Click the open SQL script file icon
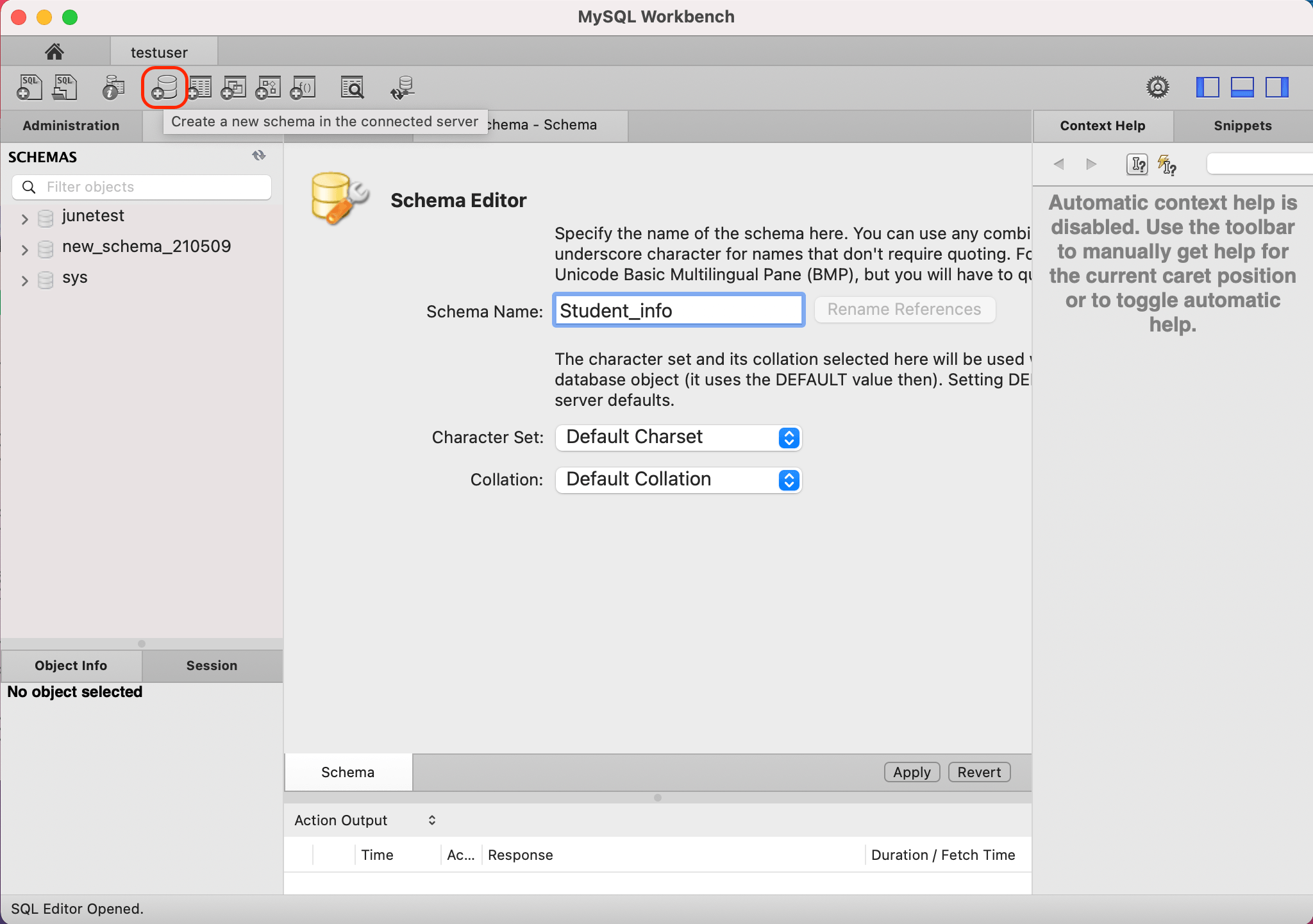 [65, 88]
